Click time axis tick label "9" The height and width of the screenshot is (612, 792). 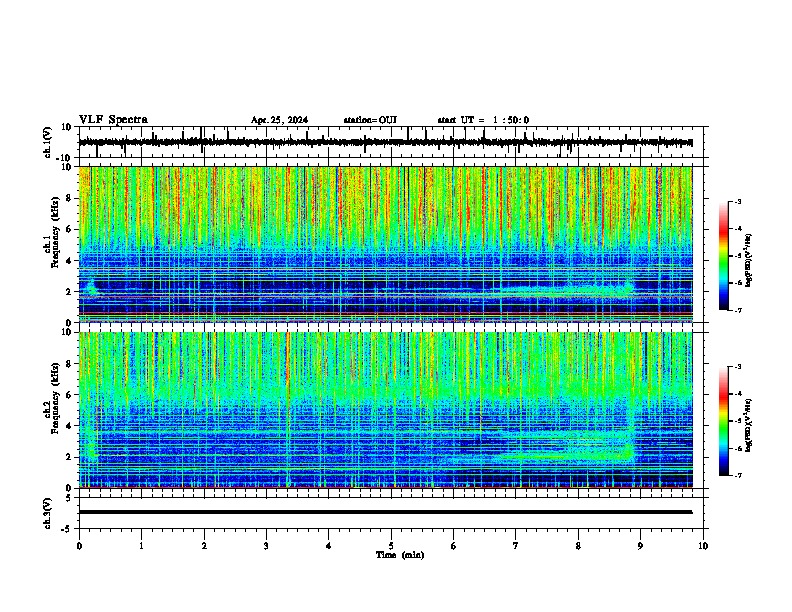point(640,546)
